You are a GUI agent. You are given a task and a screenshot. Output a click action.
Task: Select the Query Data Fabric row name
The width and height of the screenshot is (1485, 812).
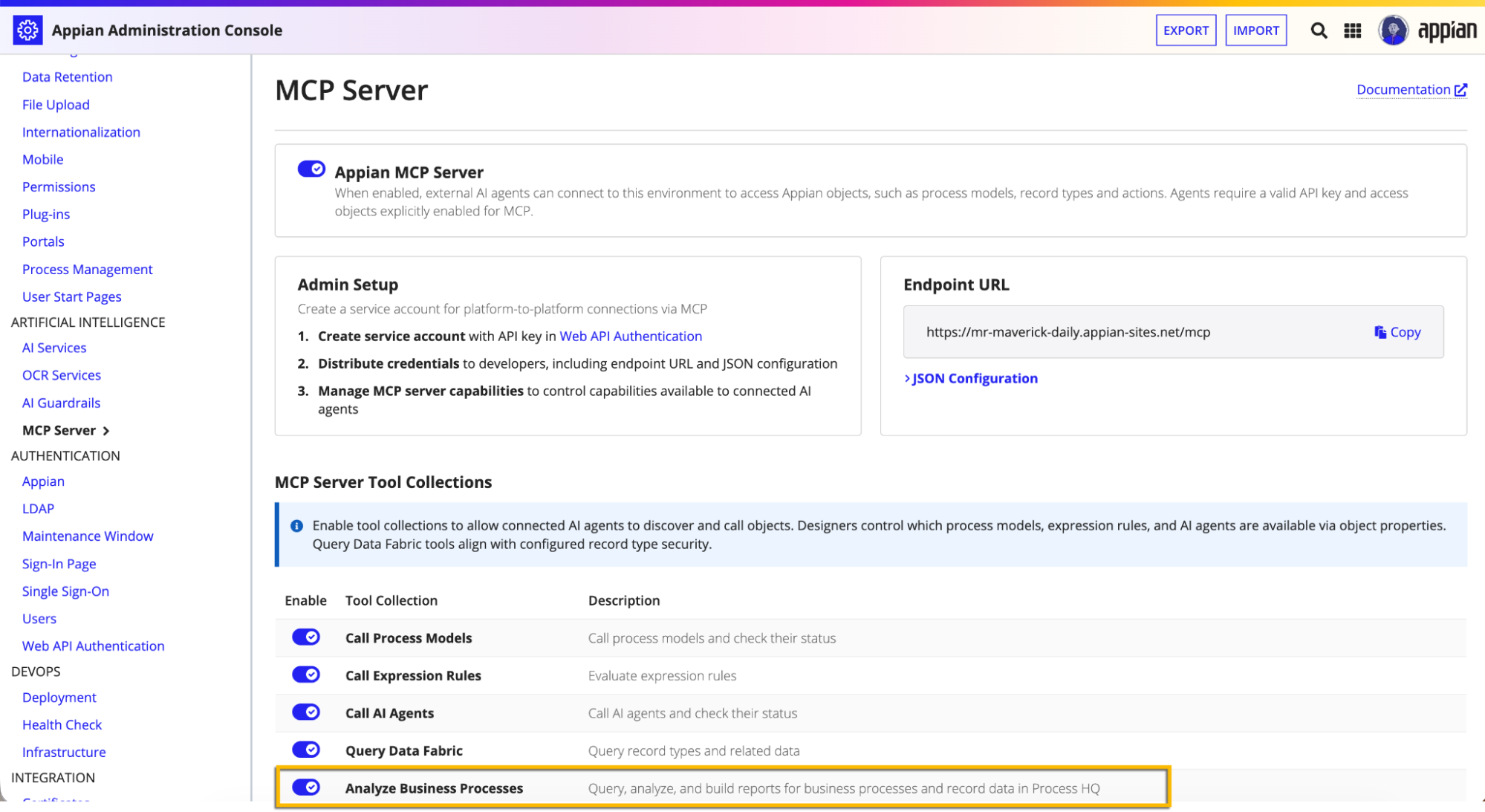pos(404,751)
